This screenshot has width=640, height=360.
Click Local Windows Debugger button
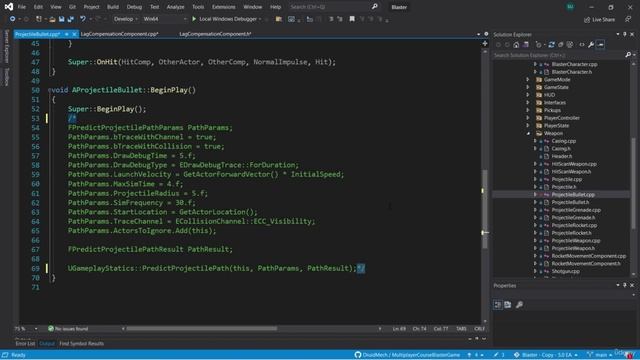tap(227, 19)
